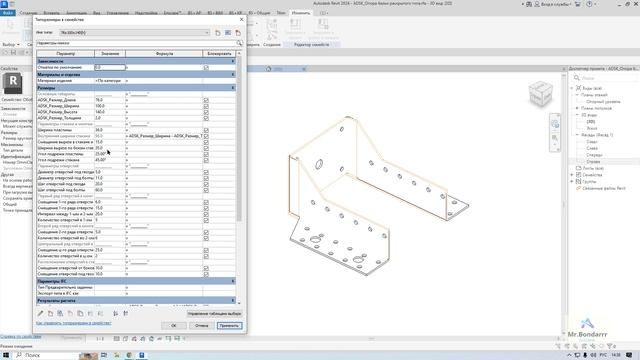Toggle lock checkbox for 25.00° angle row
The height and width of the screenshot is (360, 640).
206,154
